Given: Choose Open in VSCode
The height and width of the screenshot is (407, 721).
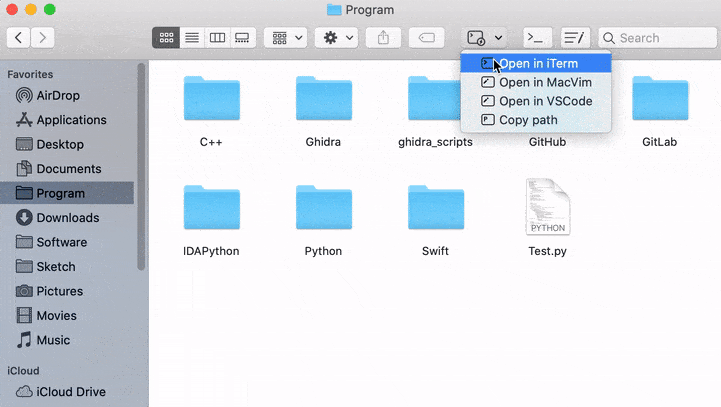Looking at the screenshot, I should [x=536, y=101].
